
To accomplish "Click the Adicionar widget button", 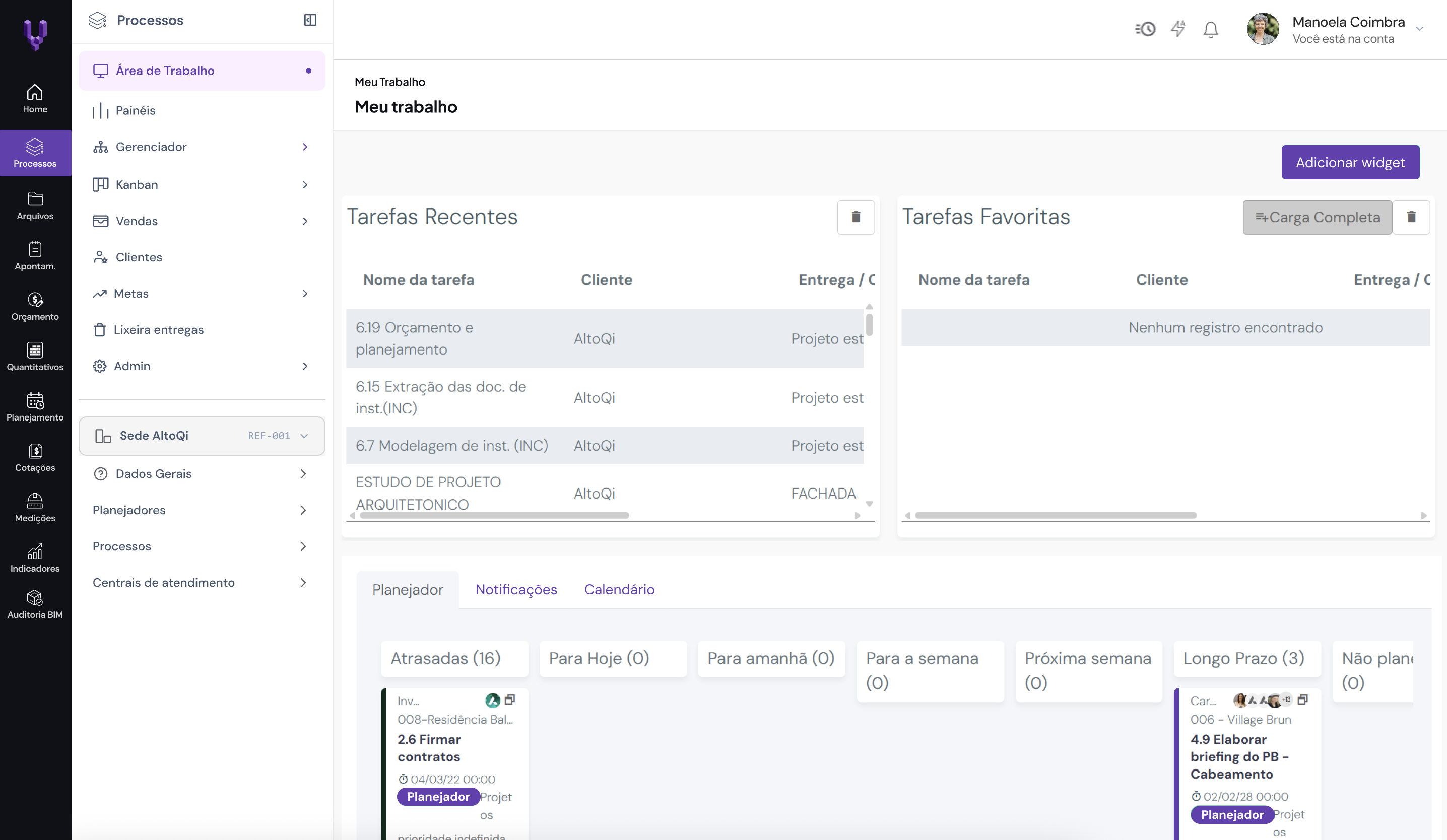I will 1351,162.
